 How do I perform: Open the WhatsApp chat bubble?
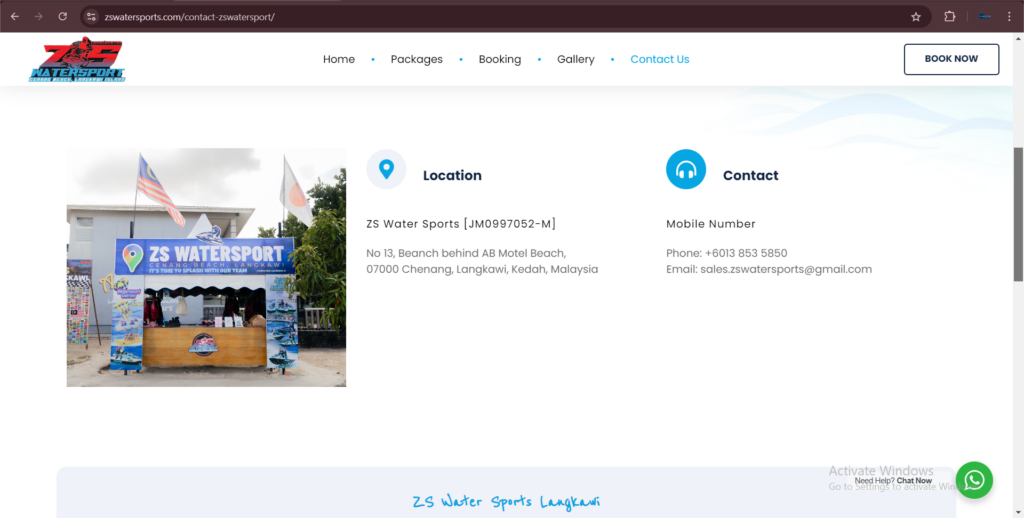point(974,480)
